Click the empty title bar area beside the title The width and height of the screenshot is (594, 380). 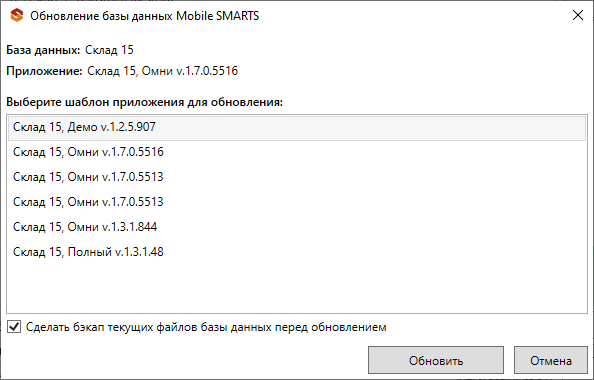click(x=413, y=16)
